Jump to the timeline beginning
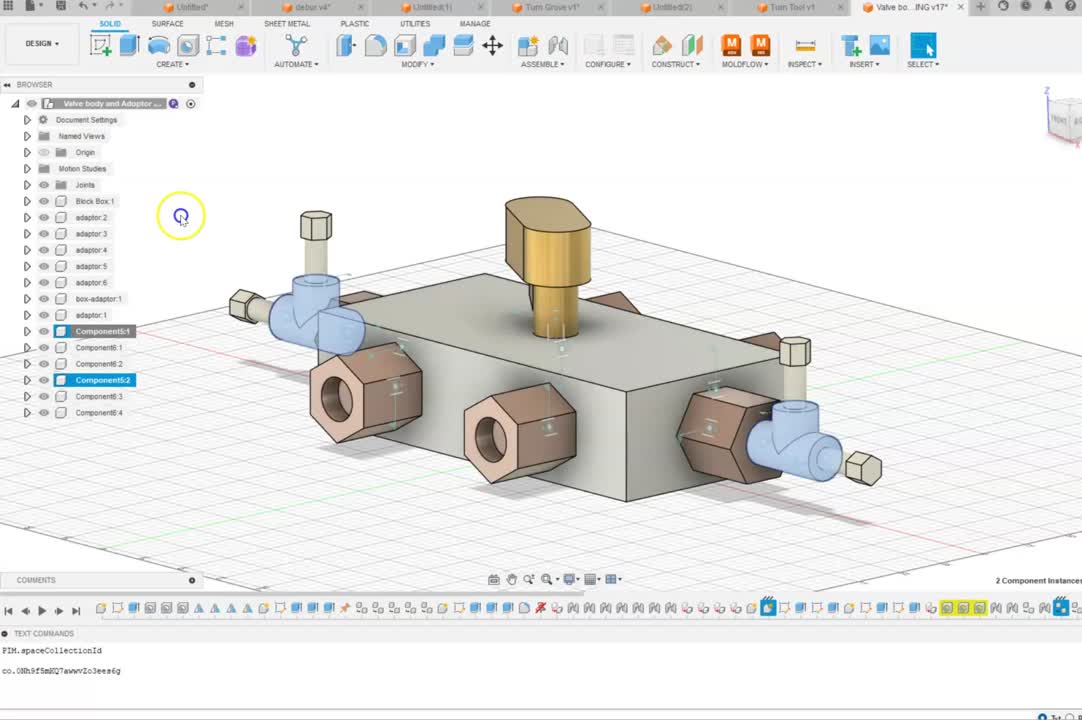 coord(8,611)
